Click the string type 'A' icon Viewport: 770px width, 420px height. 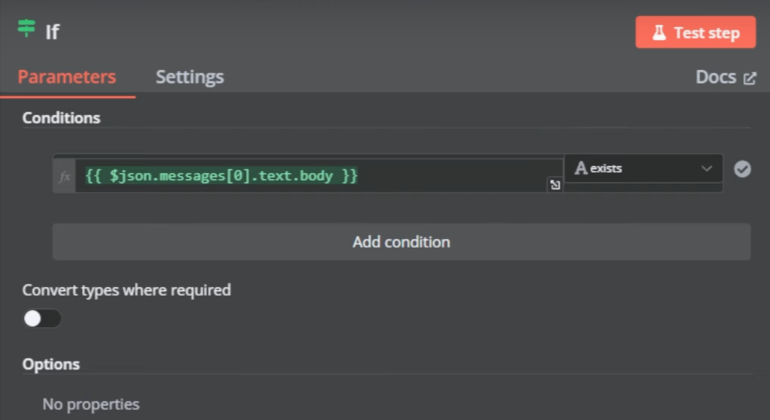(x=580, y=169)
